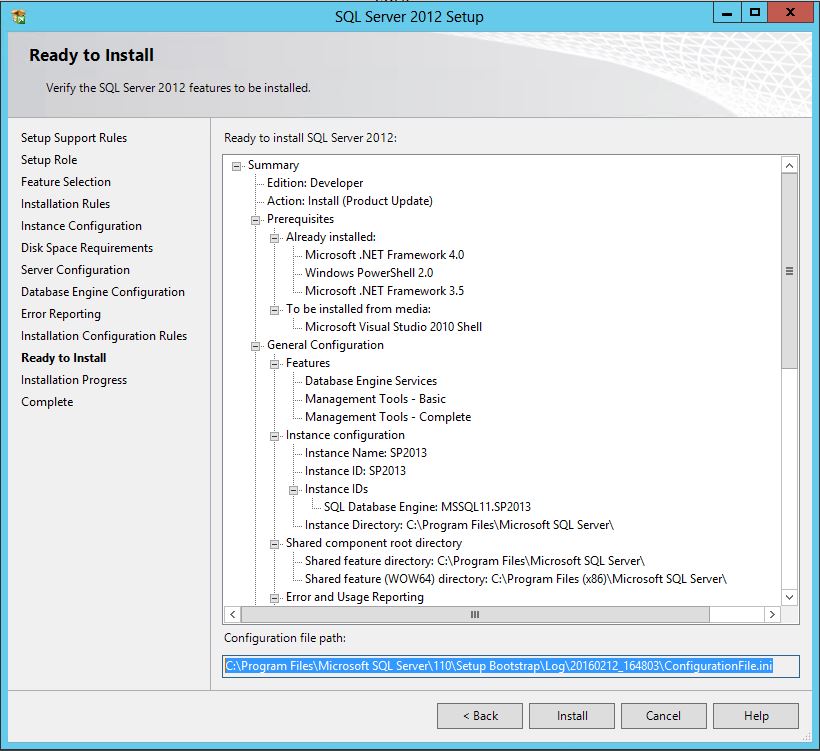Maximize the SQL Server 2012 Setup window
The width and height of the screenshot is (820, 751).
pos(755,13)
